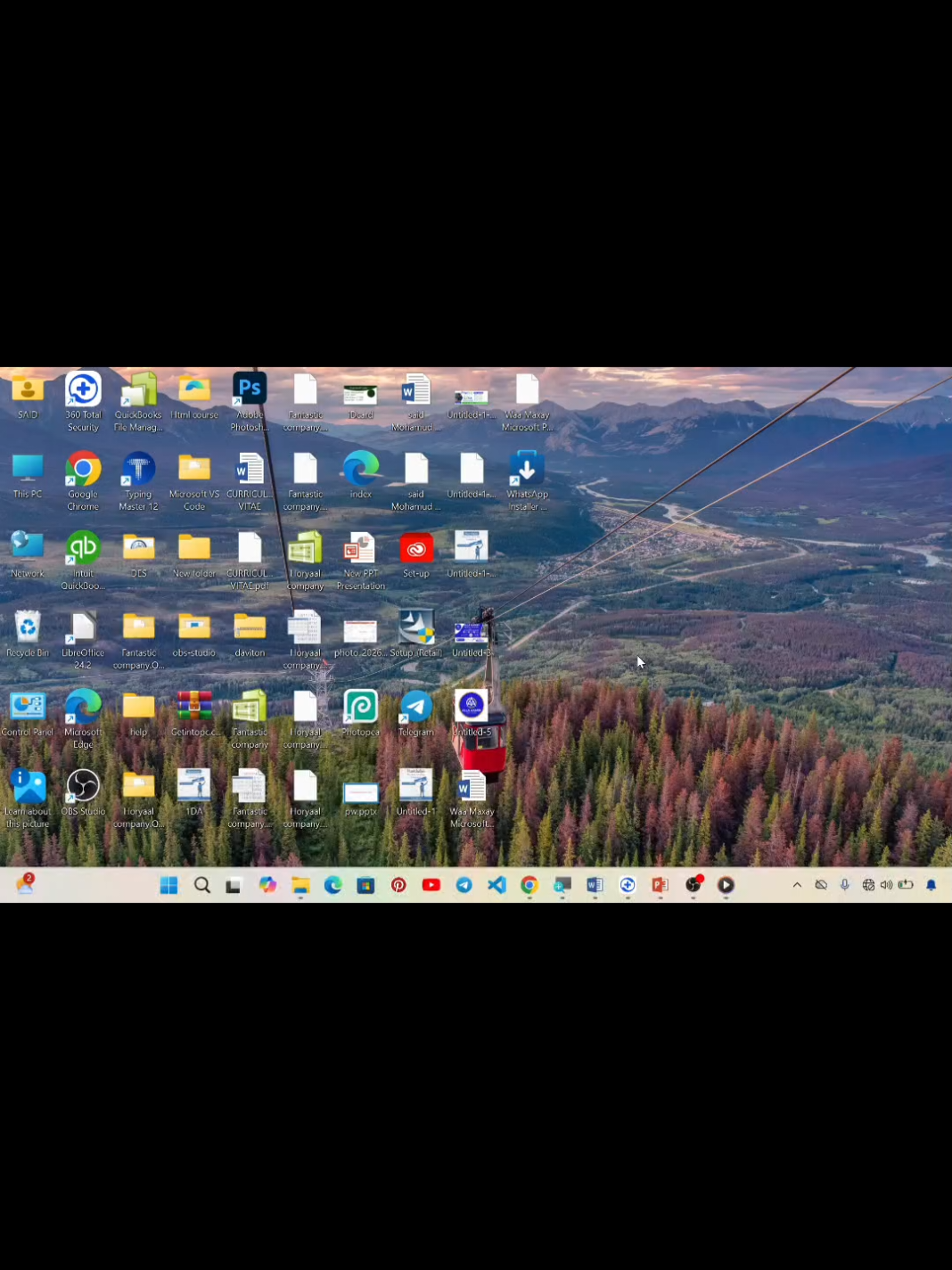This screenshot has width=952, height=1270.
Task: Select the Recycle Bin desktop icon
Action: [x=28, y=634]
